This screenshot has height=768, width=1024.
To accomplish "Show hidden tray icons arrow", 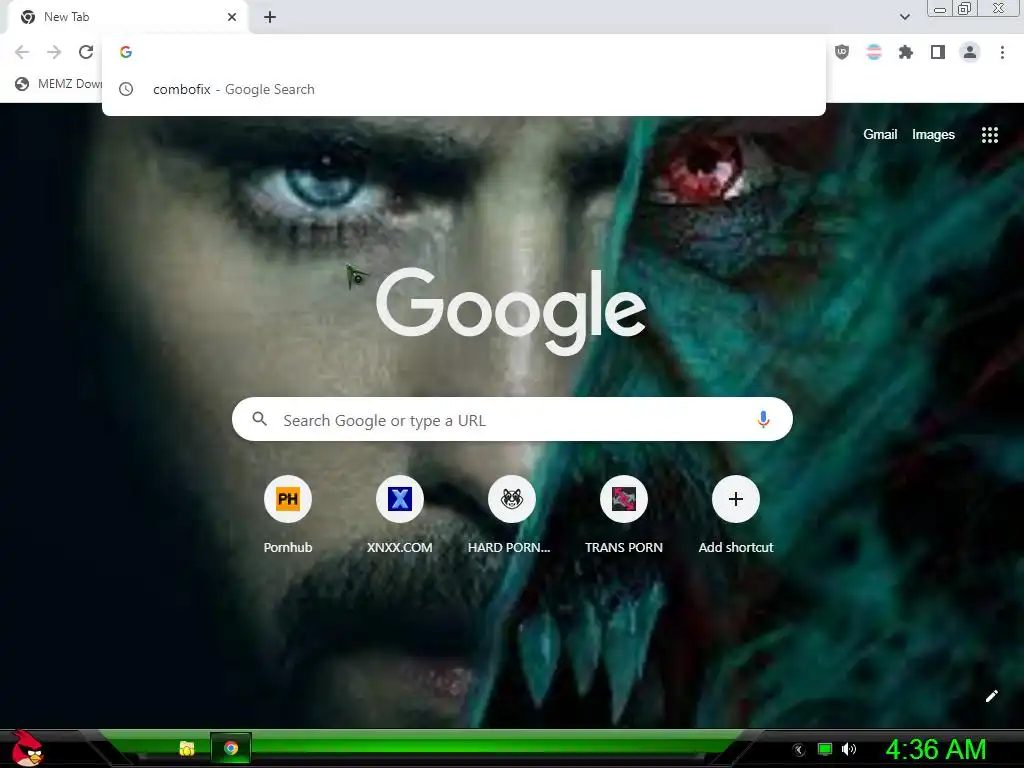I will (x=798, y=750).
